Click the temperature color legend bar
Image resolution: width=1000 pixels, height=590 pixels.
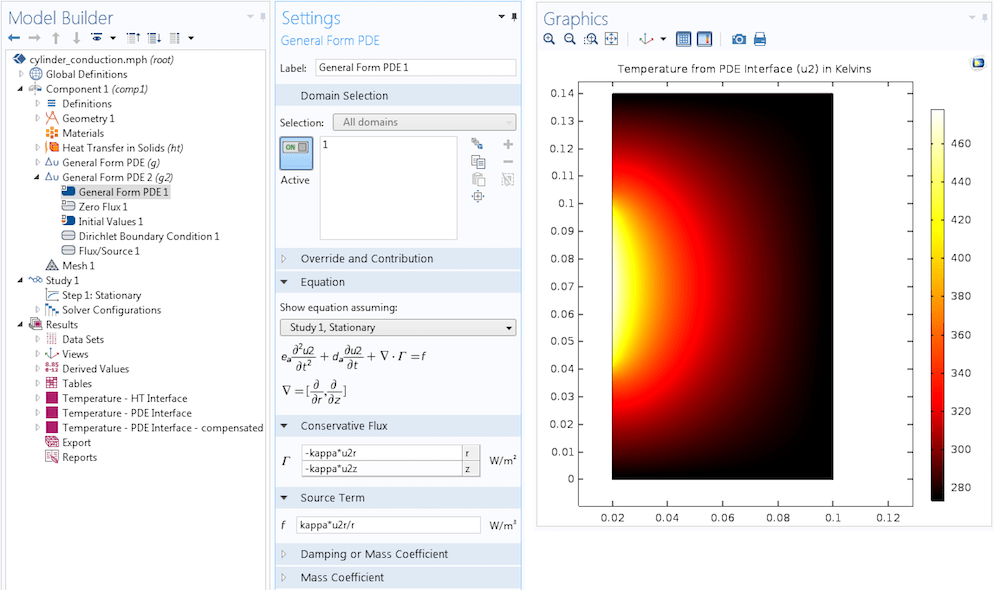pyautogui.click(x=937, y=305)
